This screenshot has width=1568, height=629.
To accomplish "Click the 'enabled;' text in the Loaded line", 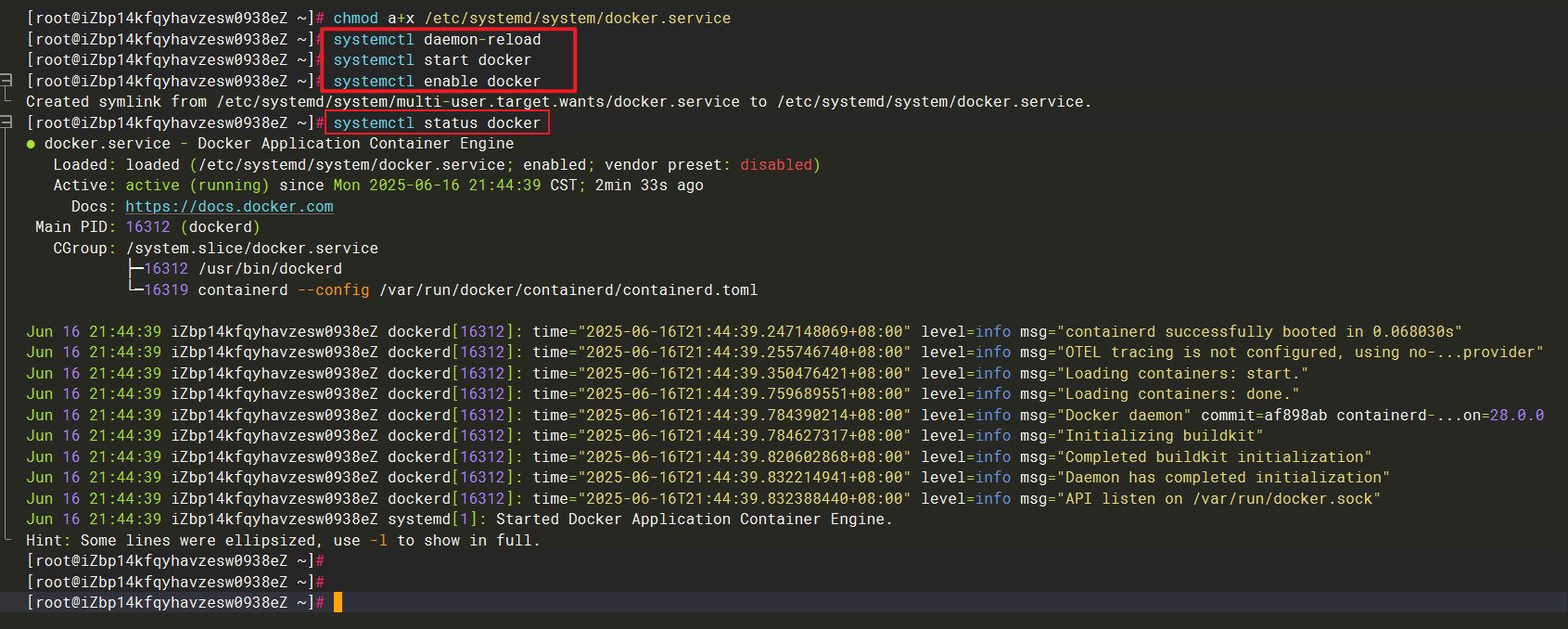I will pyautogui.click(x=559, y=164).
